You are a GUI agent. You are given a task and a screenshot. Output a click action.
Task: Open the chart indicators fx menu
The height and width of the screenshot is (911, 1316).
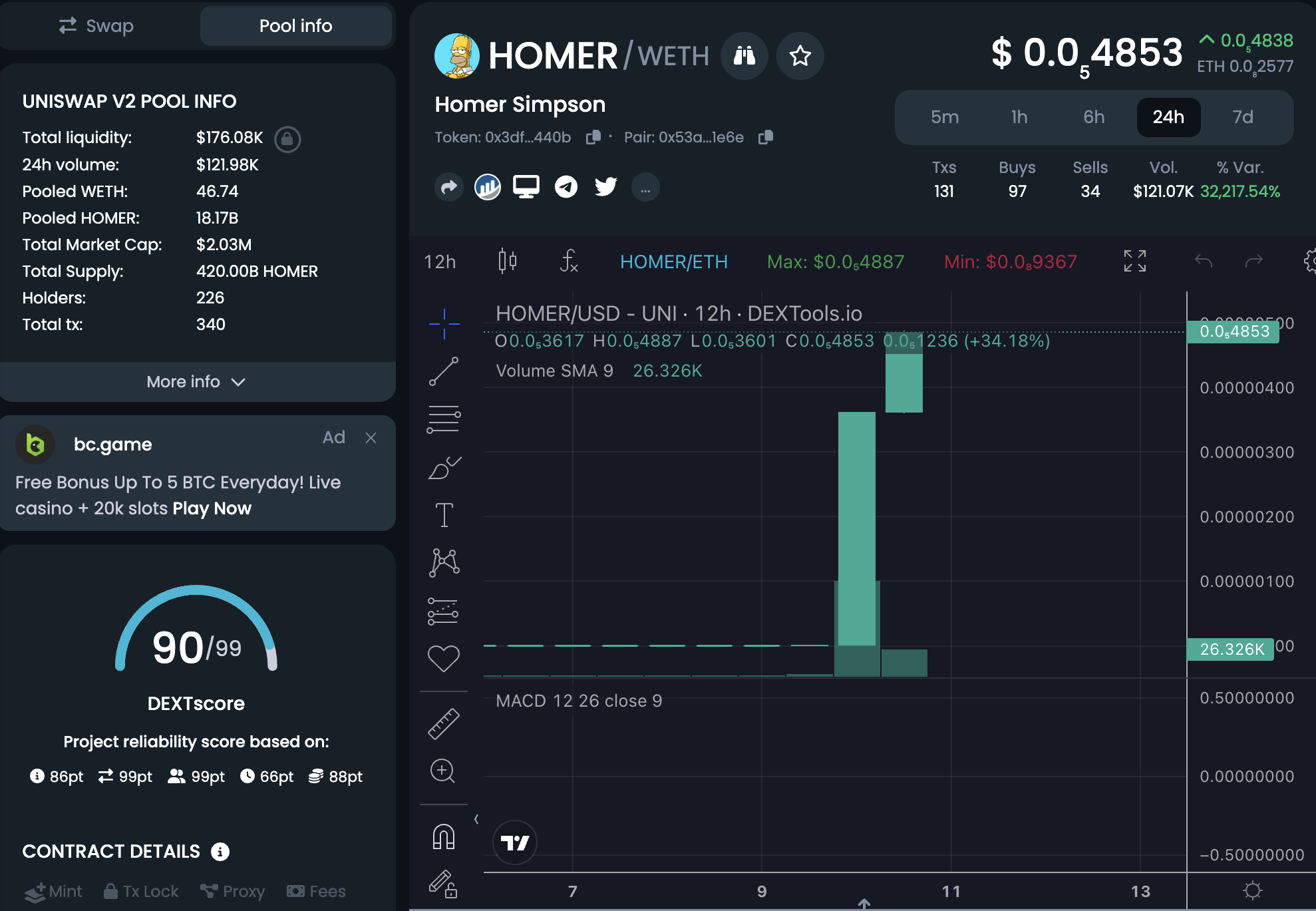tap(569, 261)
